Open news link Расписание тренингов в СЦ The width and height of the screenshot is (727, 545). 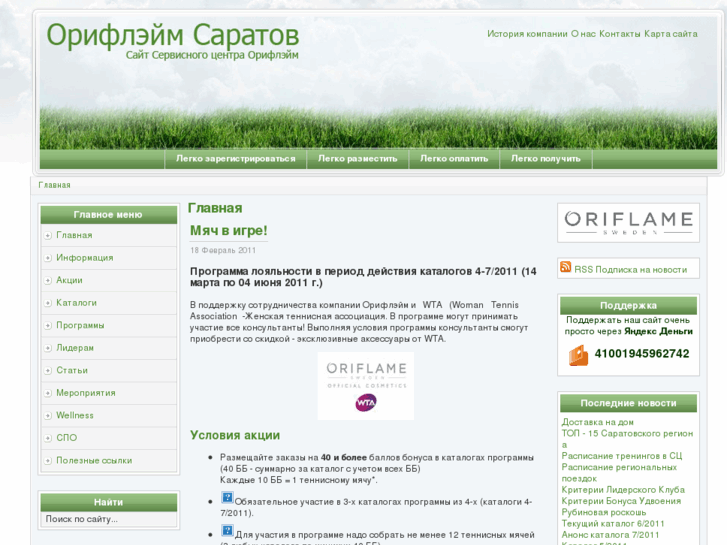pos(622,456)
